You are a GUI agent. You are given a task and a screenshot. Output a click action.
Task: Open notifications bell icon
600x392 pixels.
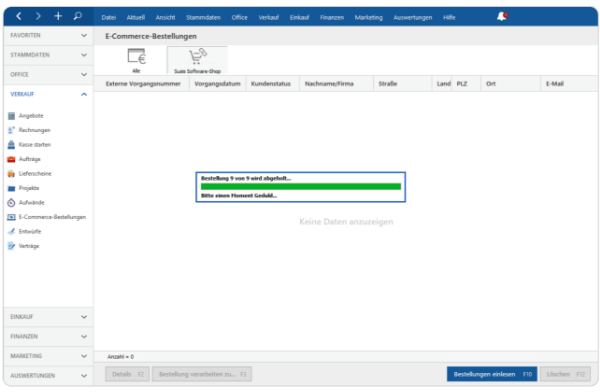502,16
